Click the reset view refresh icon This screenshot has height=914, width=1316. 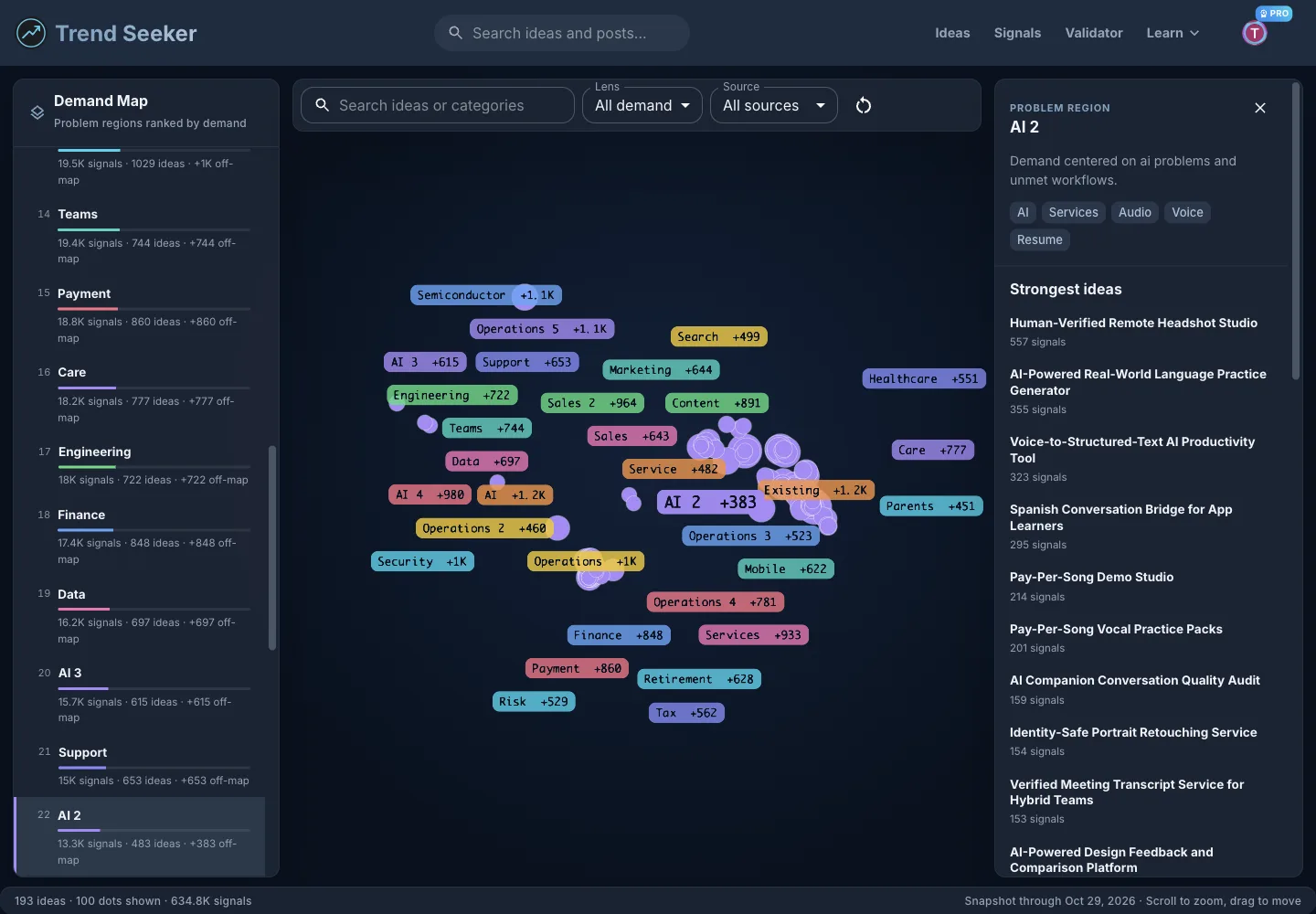[864, 105]
